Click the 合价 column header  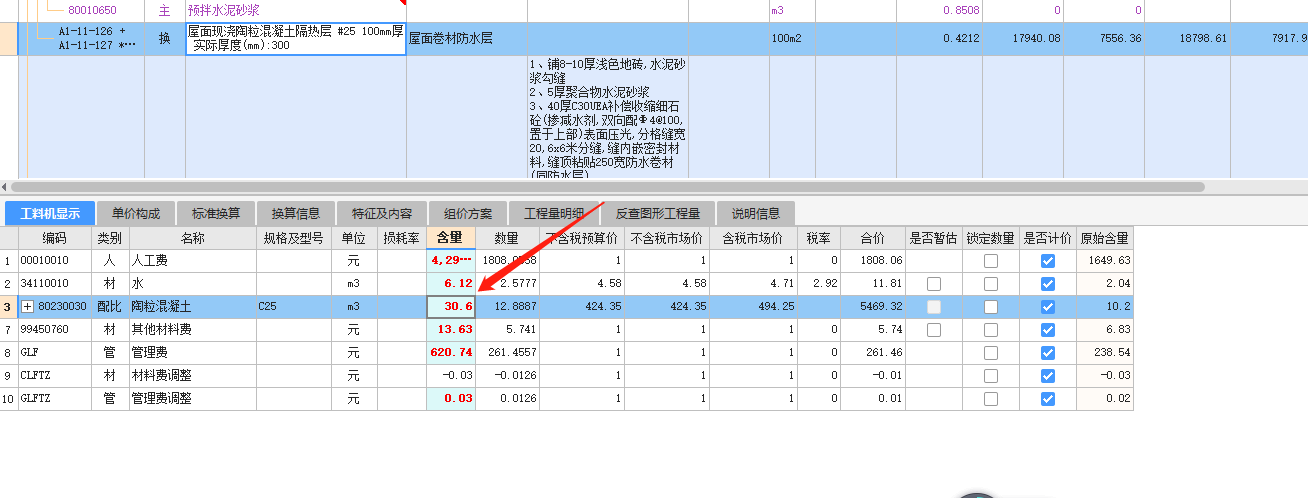pyautogui.click(x=872, y=238)
